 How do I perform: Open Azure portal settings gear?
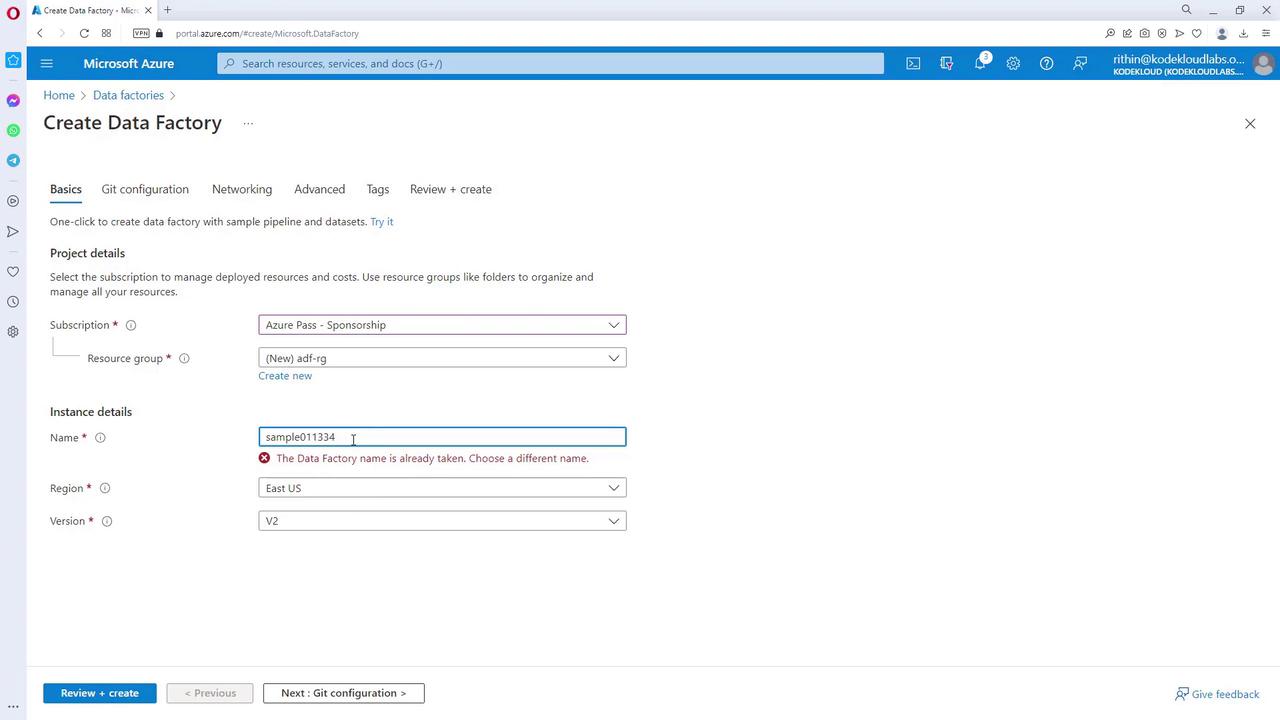click(x=1013, y=63)
